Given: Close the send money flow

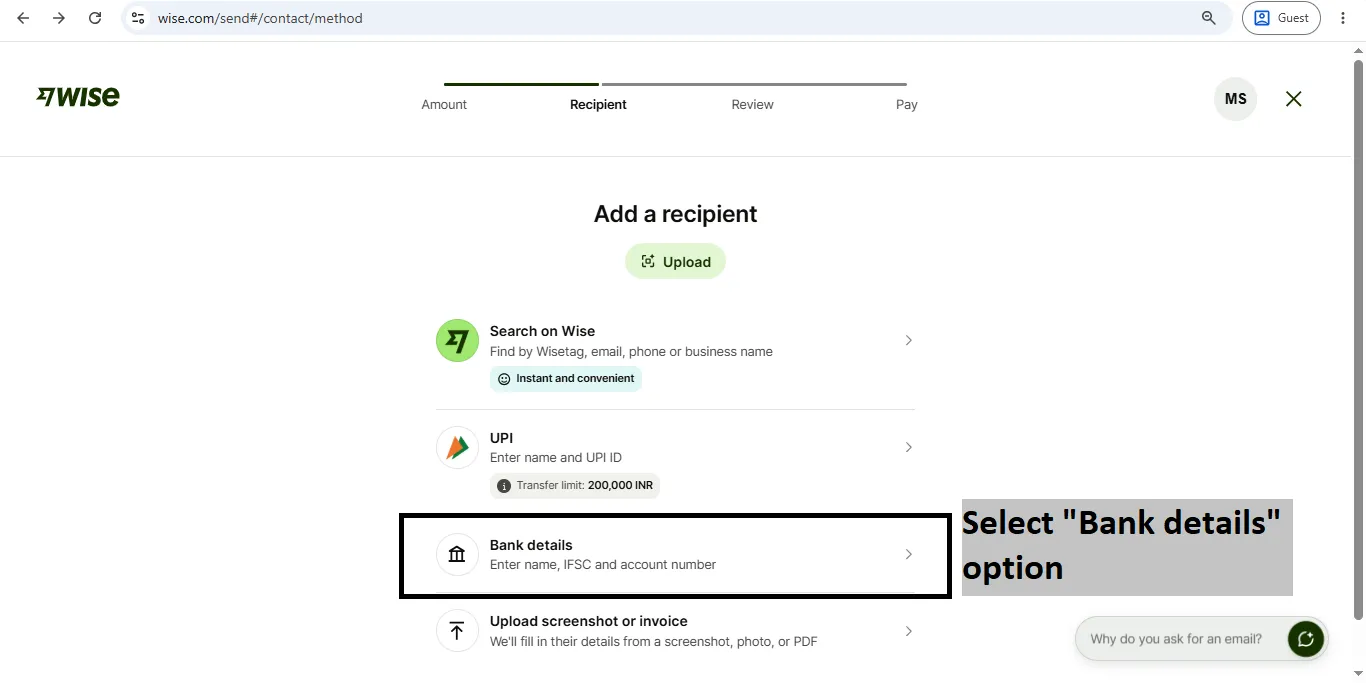Looking at the screenshot, I should [x=1294, y=99].
